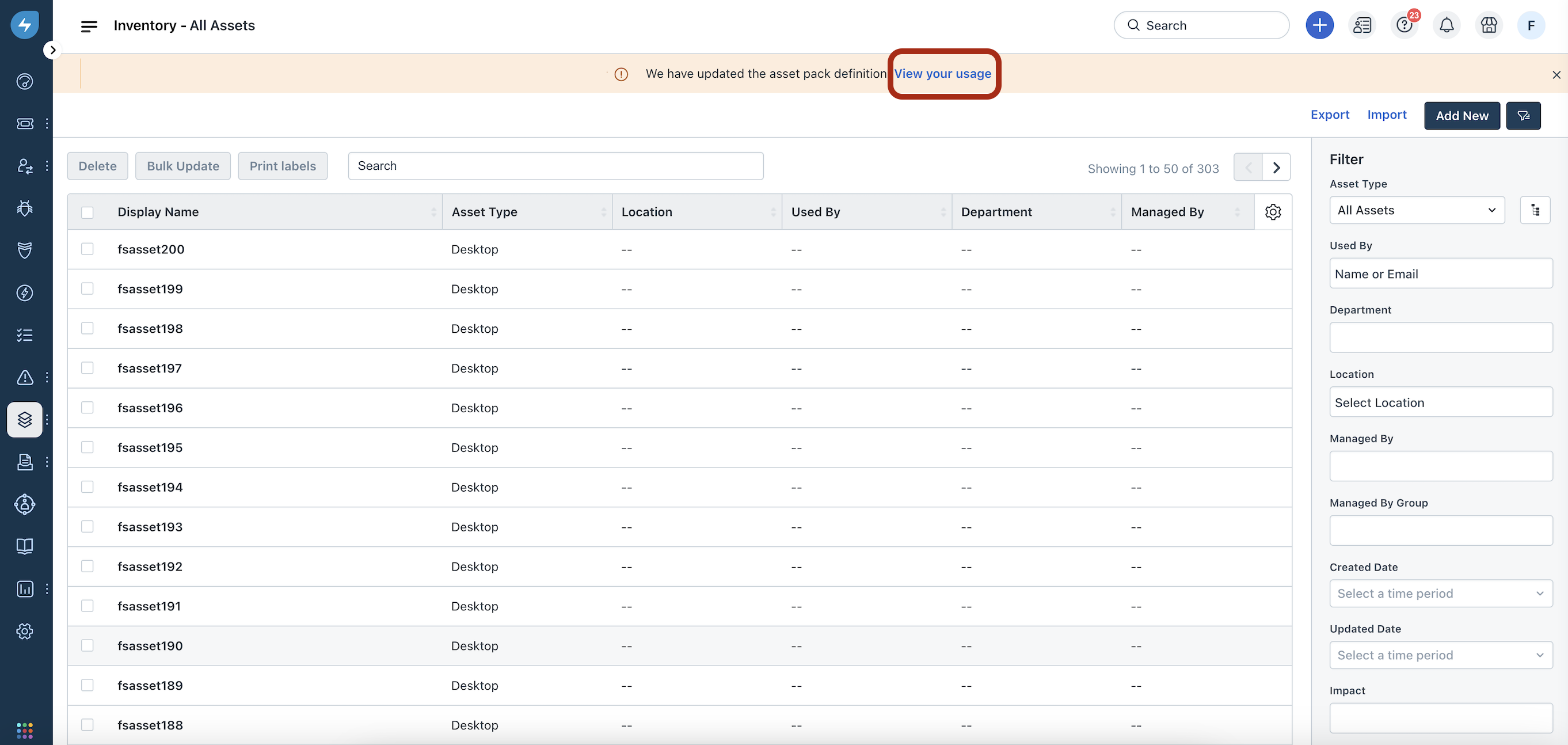Open the help icon with the 23 badge
Viewport: 1568px width, 745px height.
(1403, 25)
